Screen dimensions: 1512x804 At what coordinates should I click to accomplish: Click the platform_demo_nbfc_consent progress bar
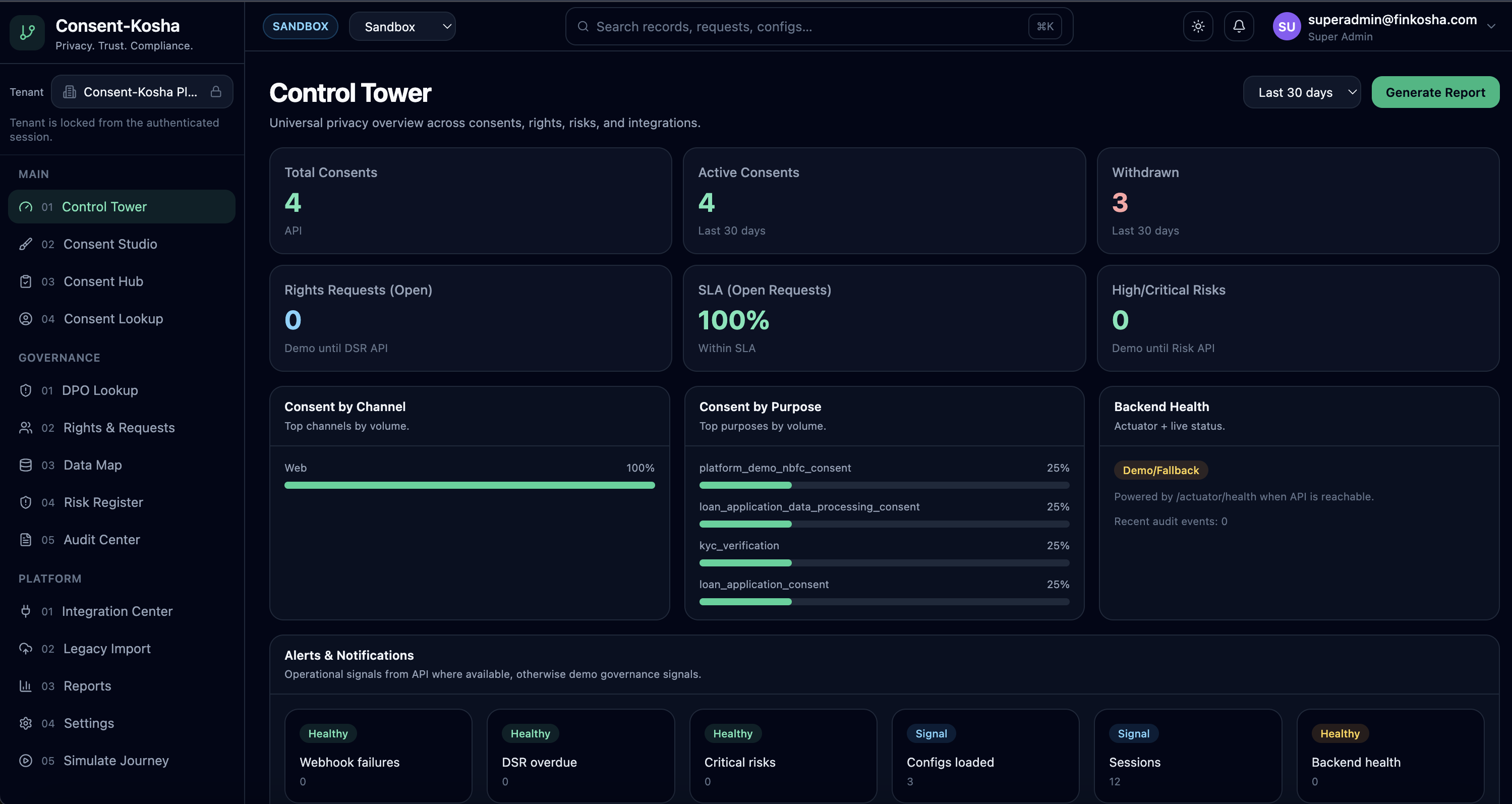[884, 485]
